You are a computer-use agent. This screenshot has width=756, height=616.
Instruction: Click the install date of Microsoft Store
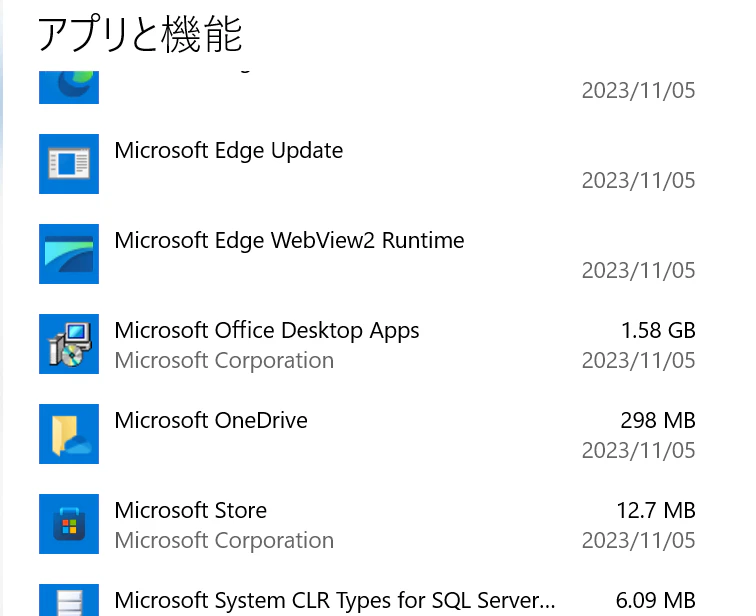coord(638,540)
